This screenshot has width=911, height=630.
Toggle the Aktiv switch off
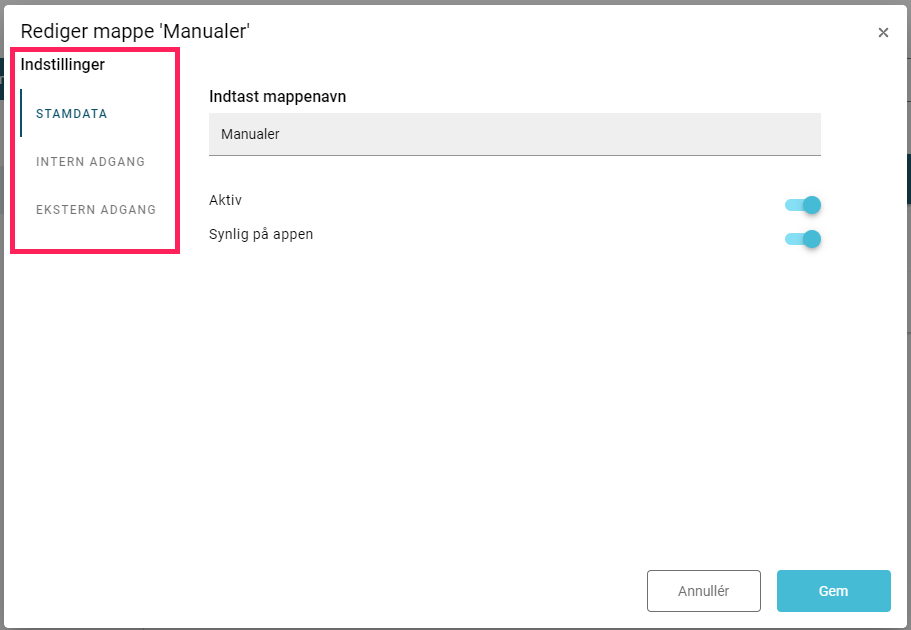coord(802,205)
